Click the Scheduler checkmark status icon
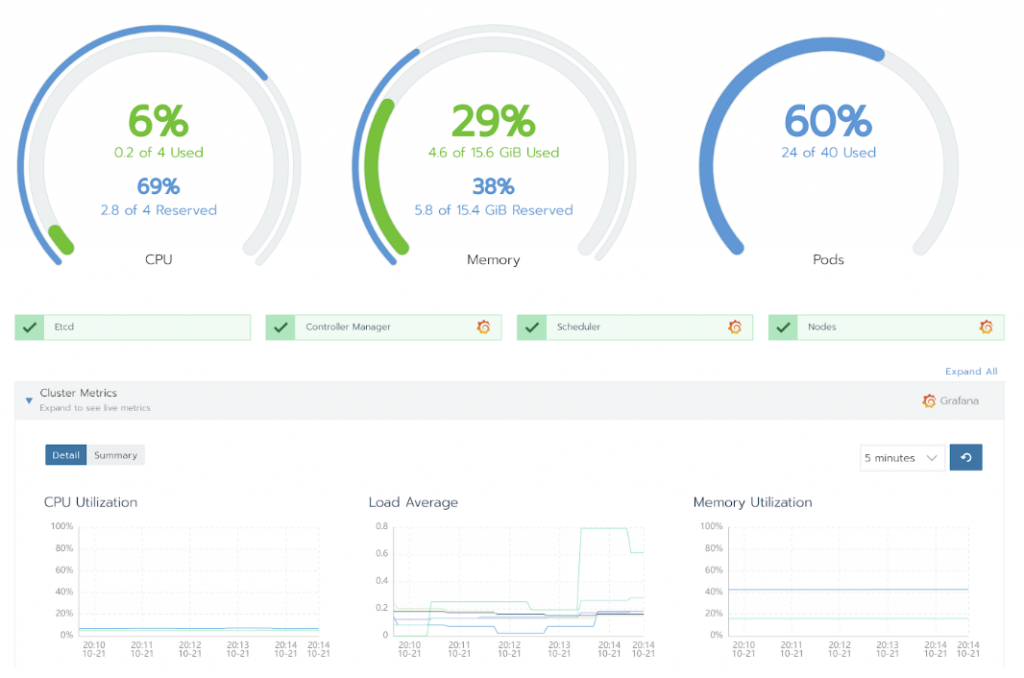This screenshot has width=1024, height=678. 532,327
